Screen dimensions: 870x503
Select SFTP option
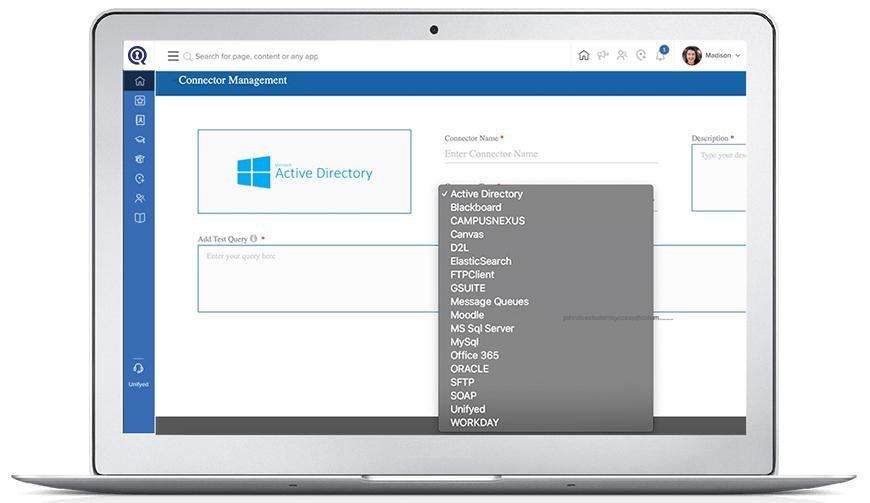pos(545,382)
